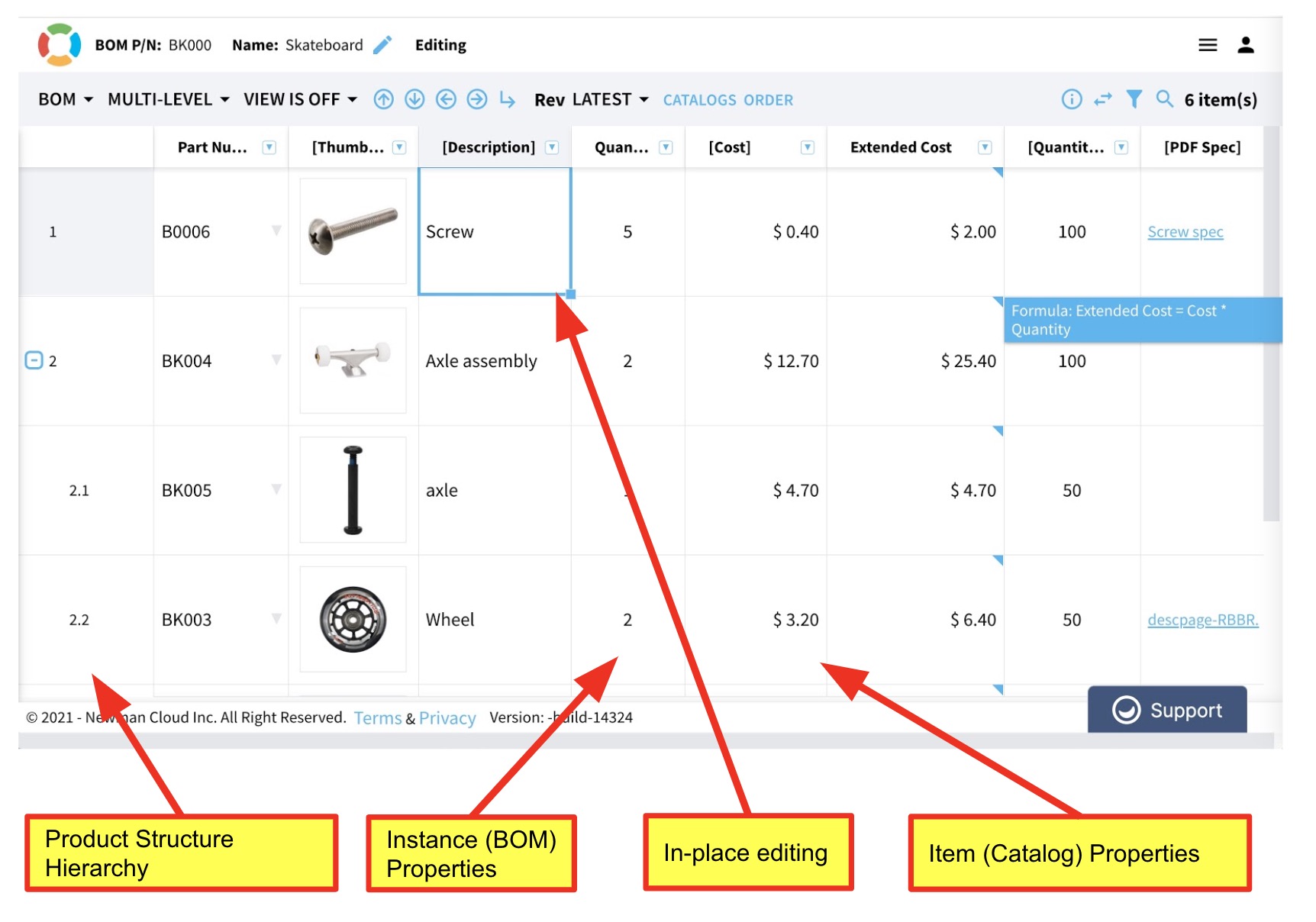This screenshot has width=1316, height=922.
Task: Open the user profile icon
Action: point(1246,45)
